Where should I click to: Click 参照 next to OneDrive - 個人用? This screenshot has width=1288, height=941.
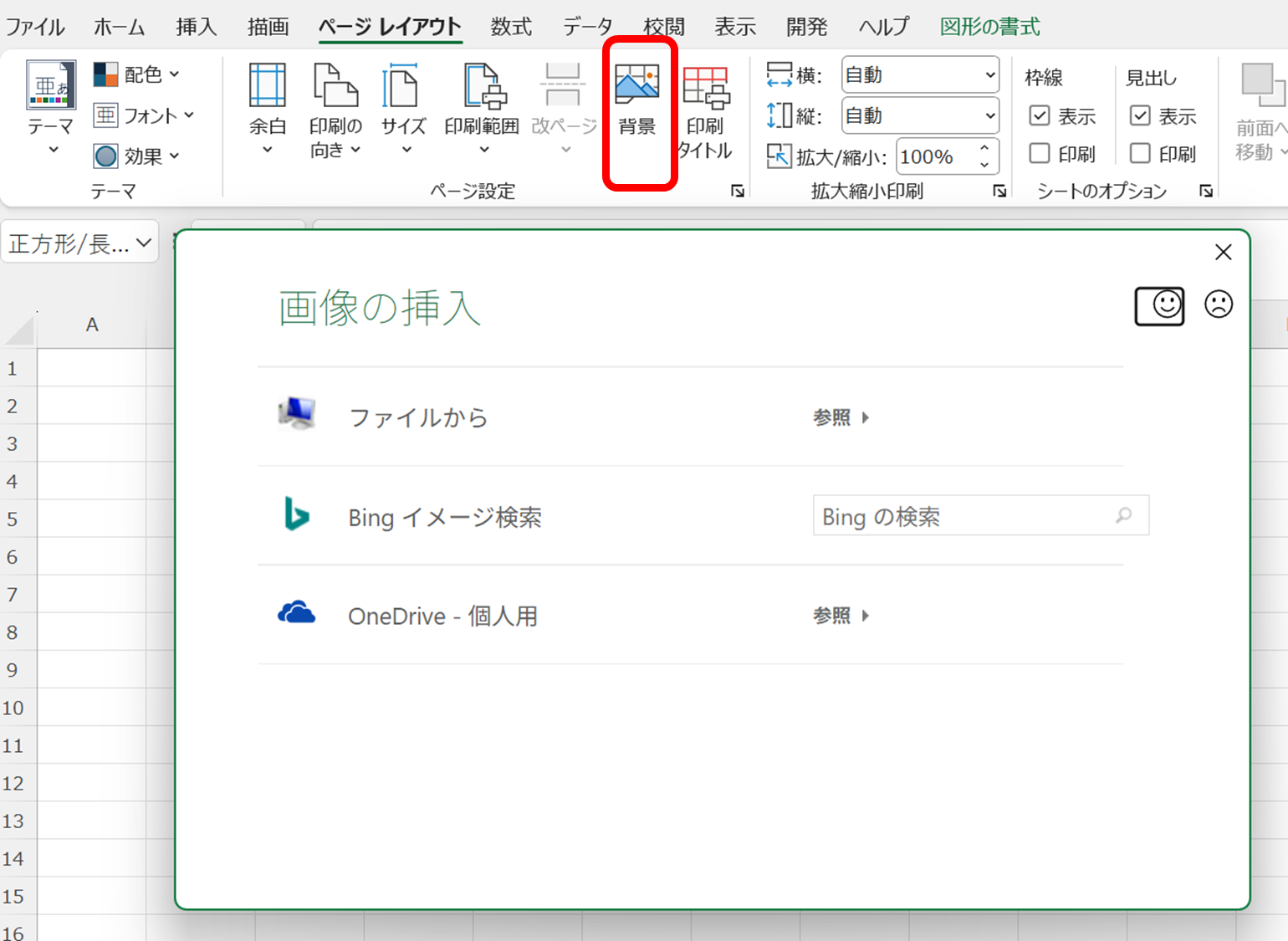click(841, 616)
